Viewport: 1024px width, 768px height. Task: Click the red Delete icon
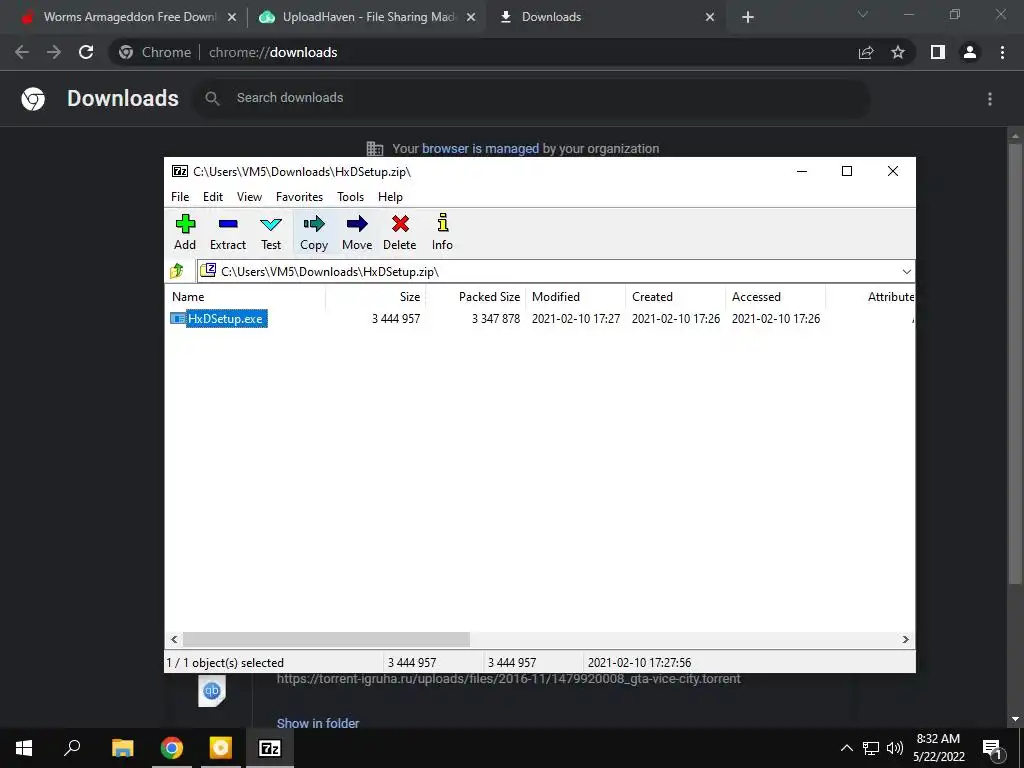(x=400, y=232)
